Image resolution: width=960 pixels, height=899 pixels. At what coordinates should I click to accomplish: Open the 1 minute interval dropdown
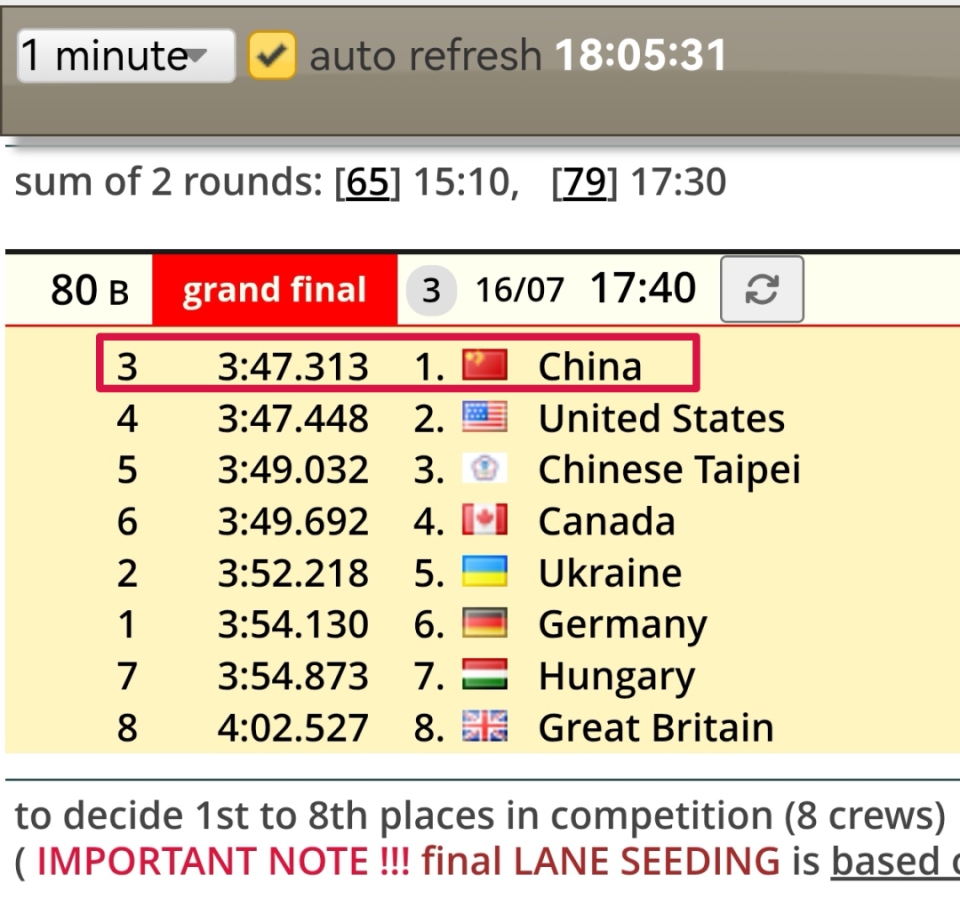tap(126, 55)
